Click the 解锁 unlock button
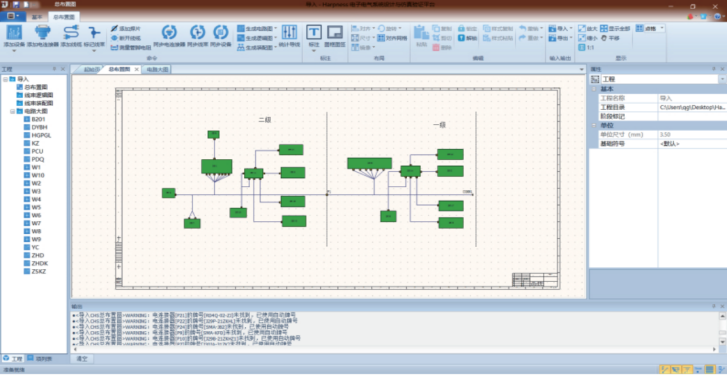 coord(468,38)
